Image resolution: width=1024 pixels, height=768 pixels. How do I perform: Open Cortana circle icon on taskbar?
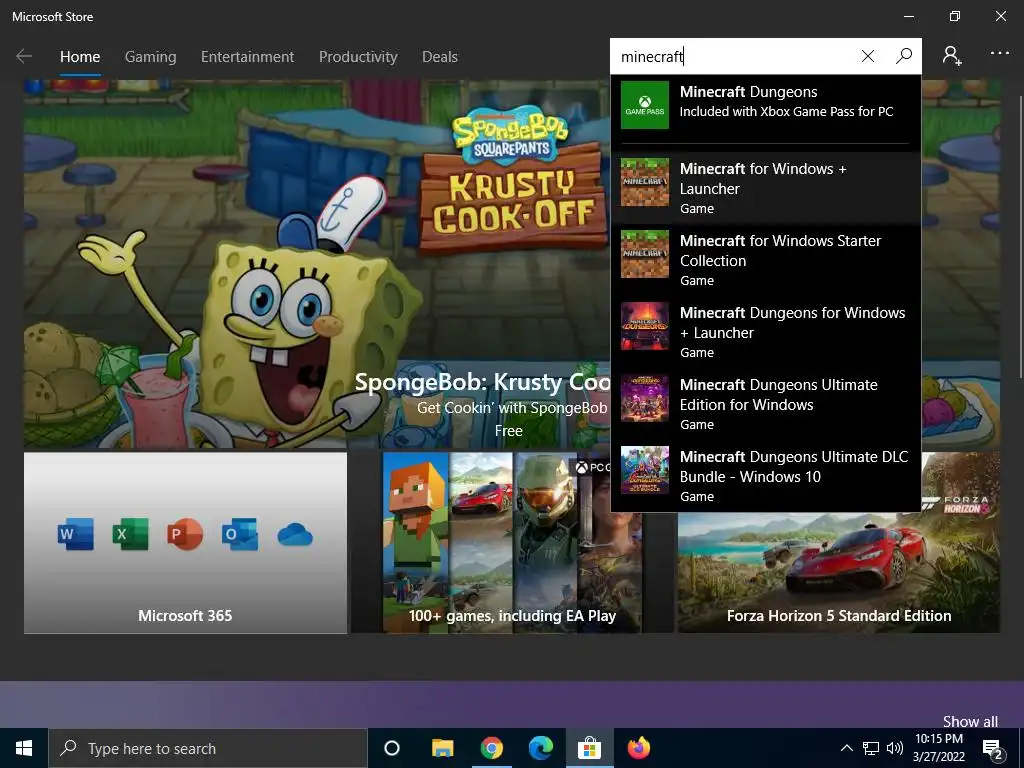coord(392,748)
